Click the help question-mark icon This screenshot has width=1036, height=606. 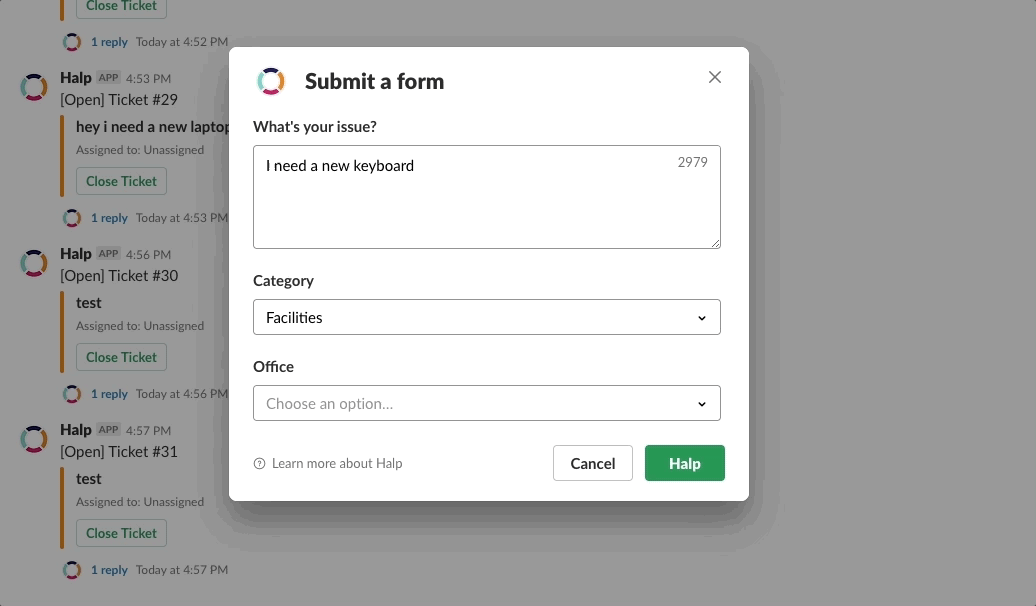[260, 464]
